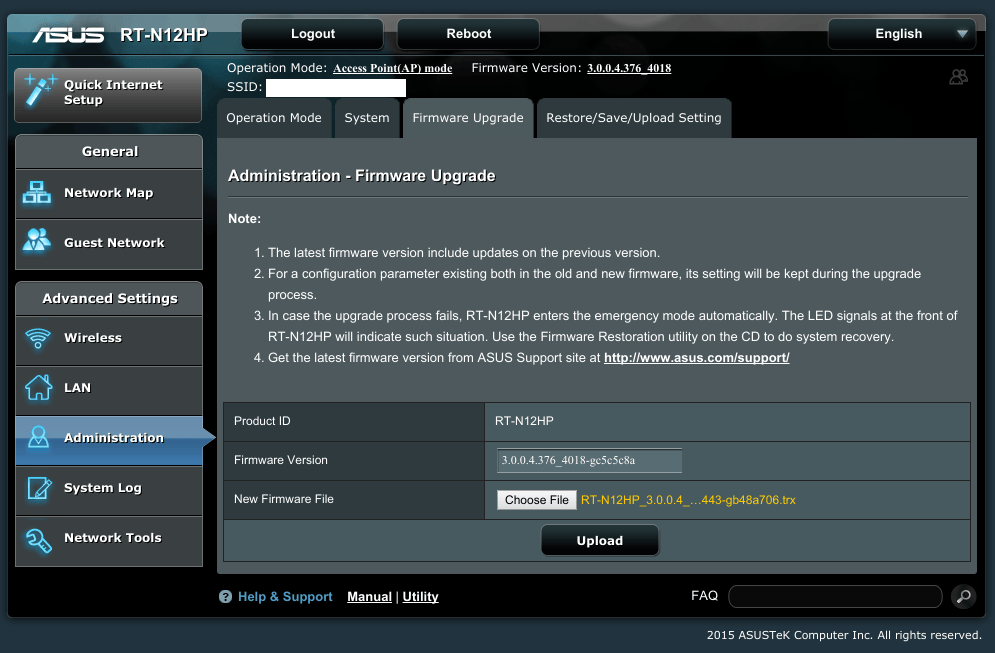Open the ASUS support site link
The height and width of the screenshot is (653, 995).
pyautogui.click(x=697, y=357)
